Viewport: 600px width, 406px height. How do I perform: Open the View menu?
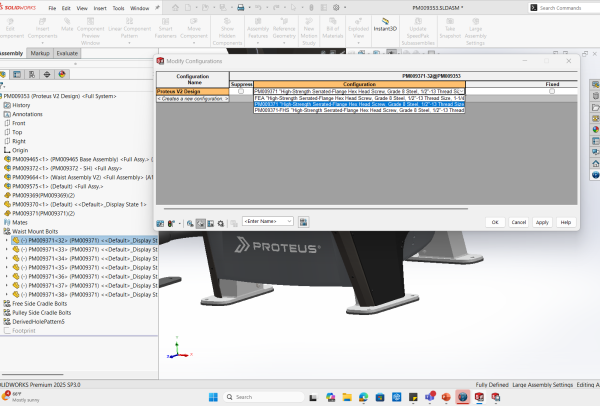point(82,8)
